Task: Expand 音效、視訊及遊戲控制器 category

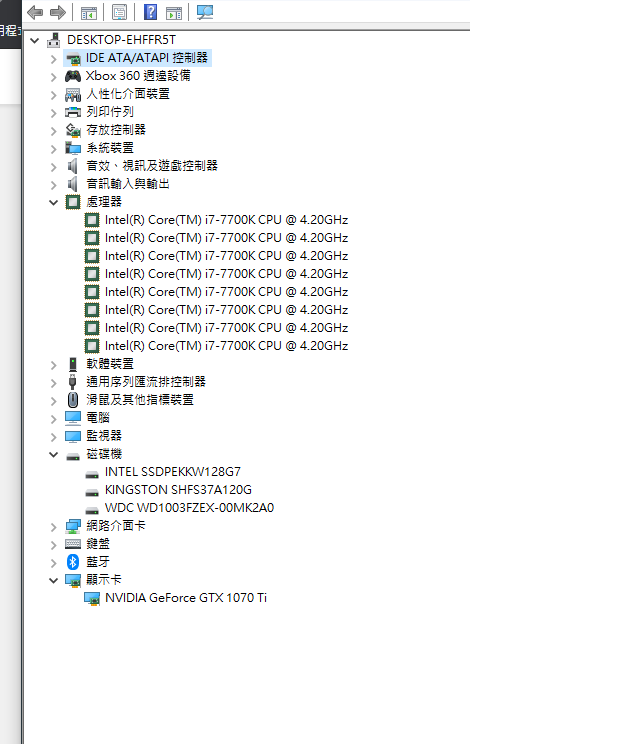Action: tap(54, 167)
